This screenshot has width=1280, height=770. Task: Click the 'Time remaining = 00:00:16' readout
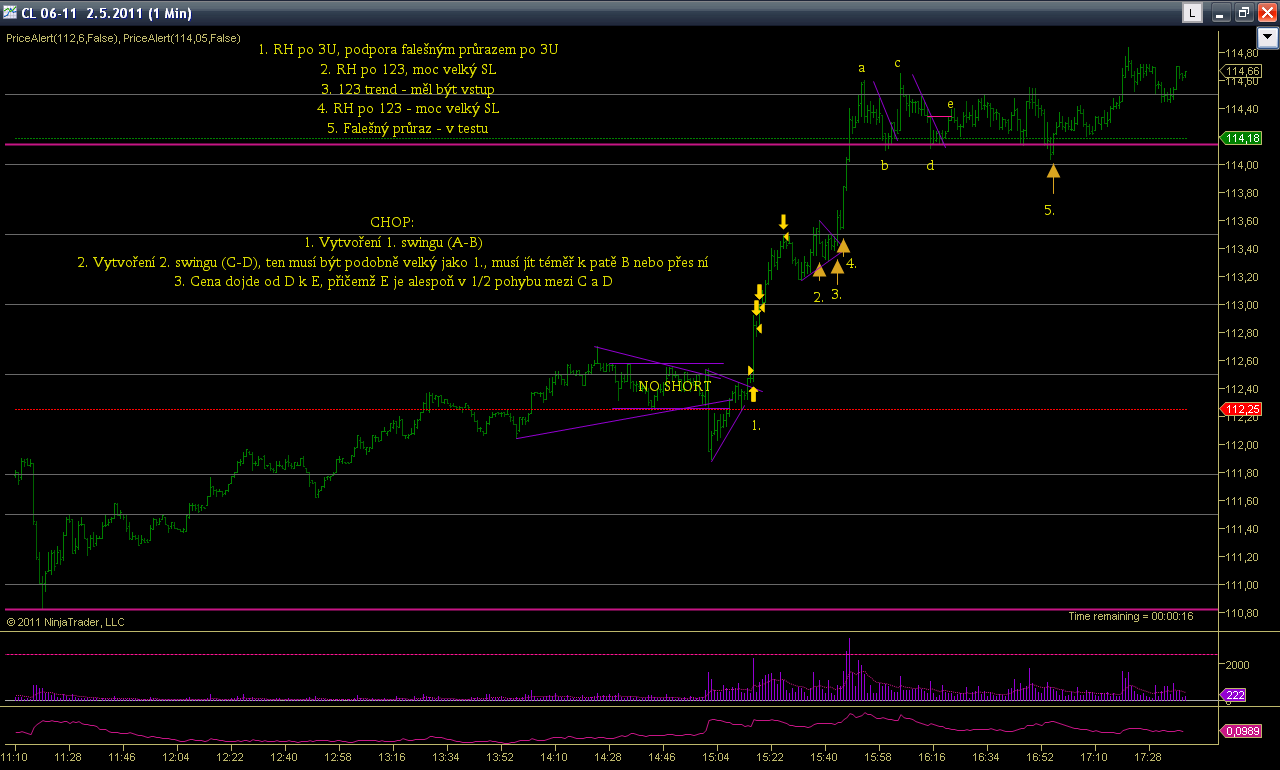1130,616
